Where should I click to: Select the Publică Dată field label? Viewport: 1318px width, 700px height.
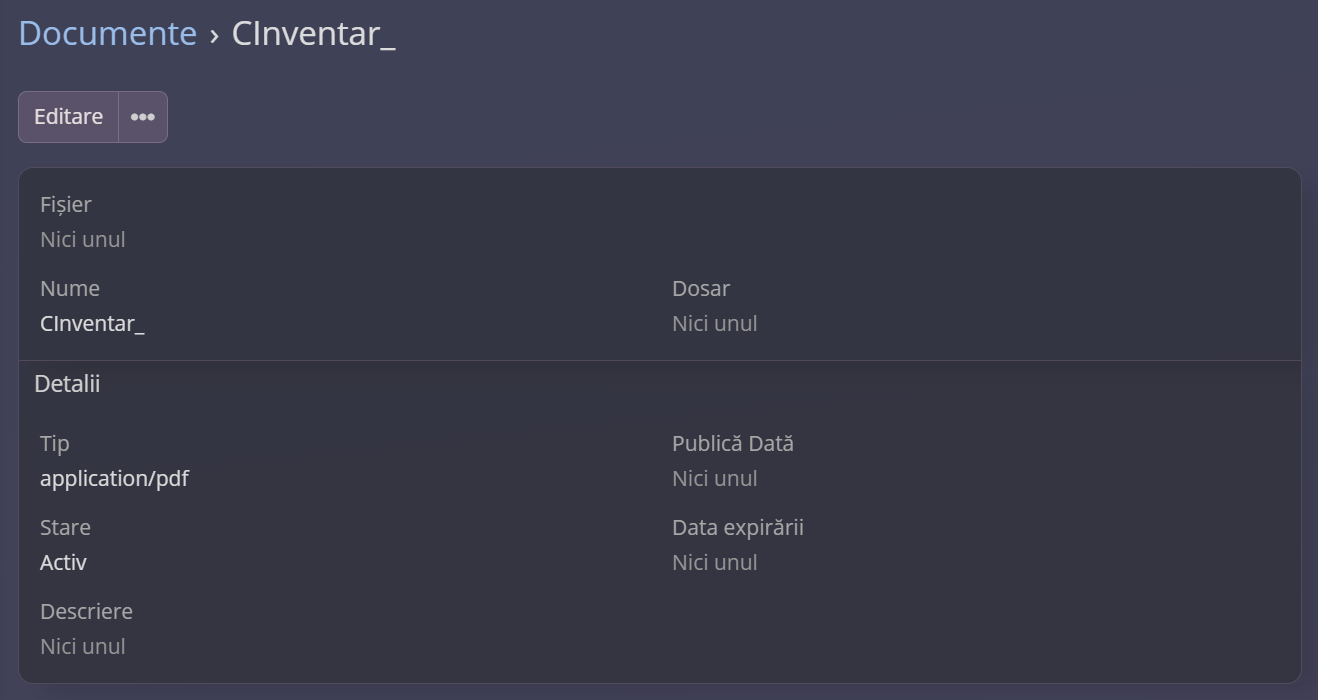(733, 443)
